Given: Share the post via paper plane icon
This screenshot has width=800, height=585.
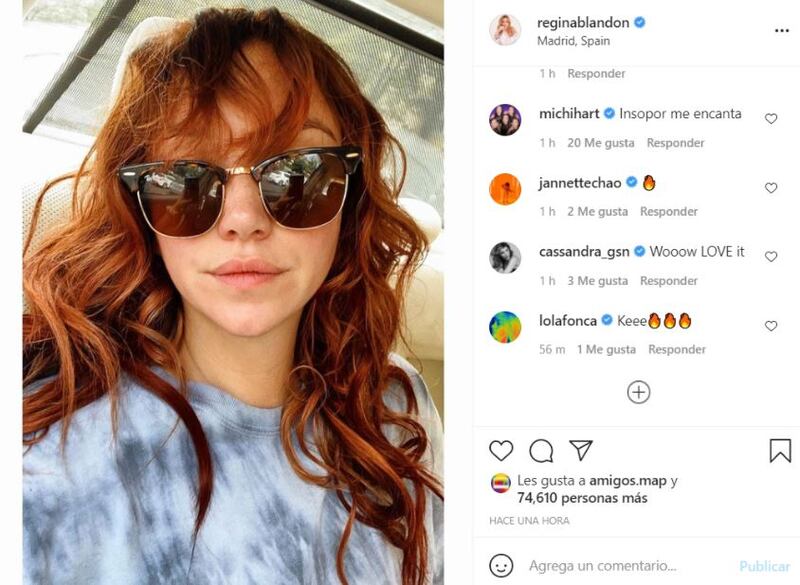Looking at the screenshot, I should click(581, 450).
